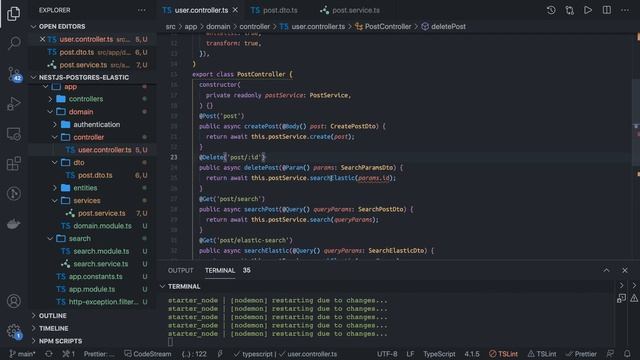The width and height of the screenshot is (640, 360).
Task: Open app.module.ts in the file tree
Action: pos(92,289)
